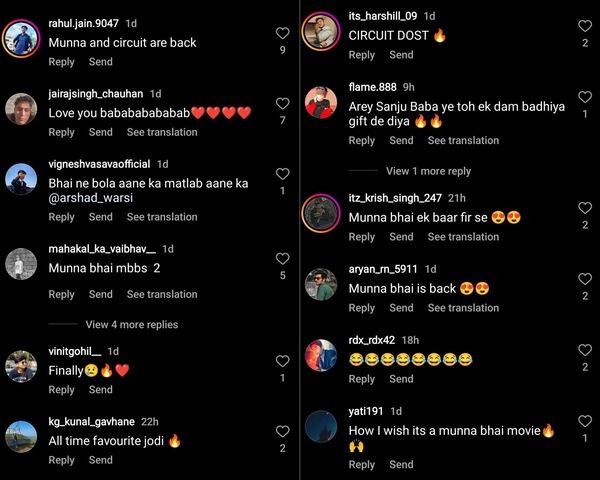Viewport: 600px width, 480px height.
Task: Toggle like on vinitgohil__'s 'Finally' comment
Action: tap(282, 361)
